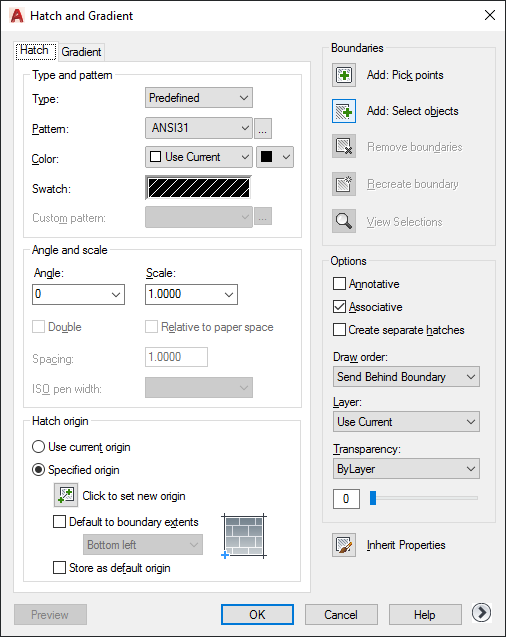Click the hatch pattern Swatch preview
The image size is (506, 637).
point(199,188)
